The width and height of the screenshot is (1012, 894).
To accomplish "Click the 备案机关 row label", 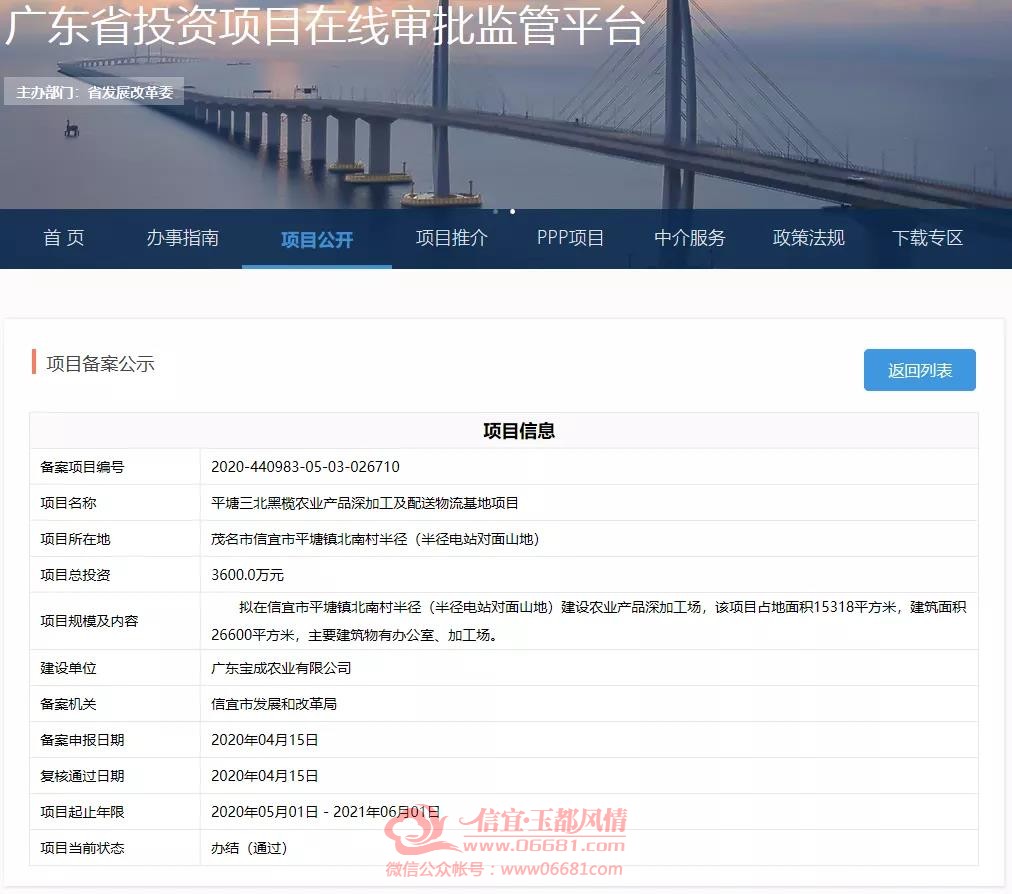I will 68,704.
